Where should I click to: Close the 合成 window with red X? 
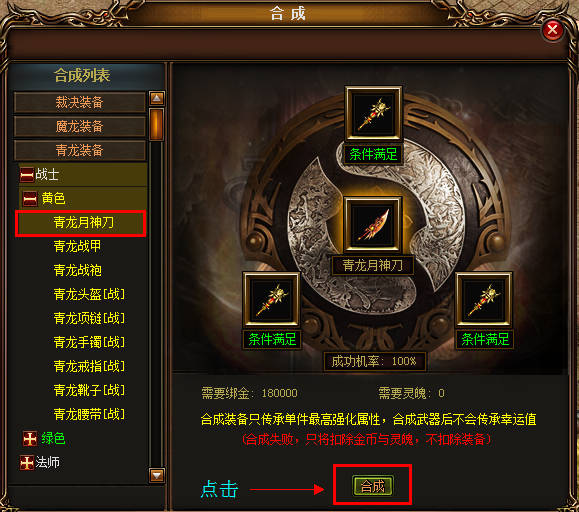pyautogui.click(x=552, y=30)
